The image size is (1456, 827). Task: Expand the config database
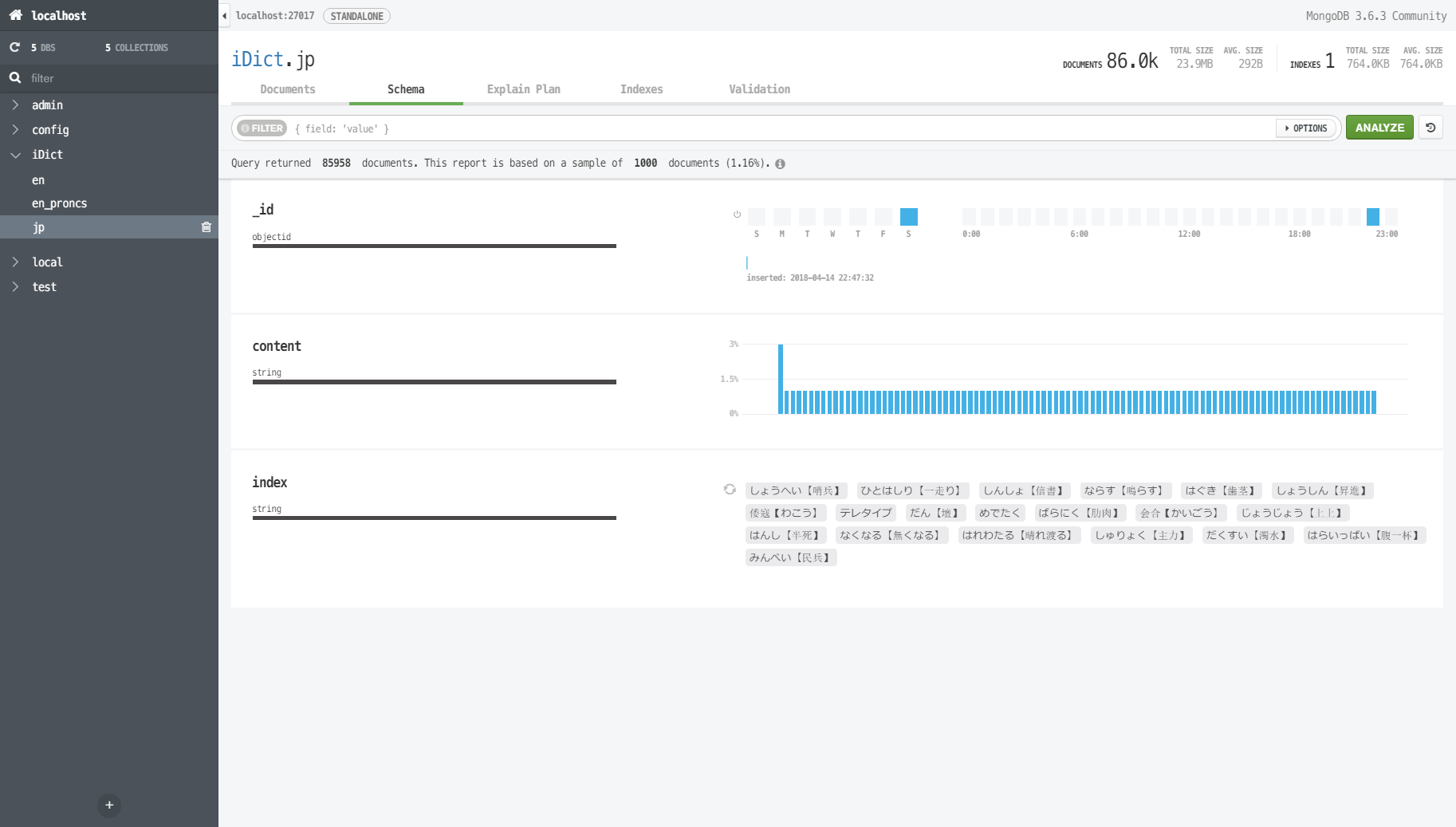(15, 129)
